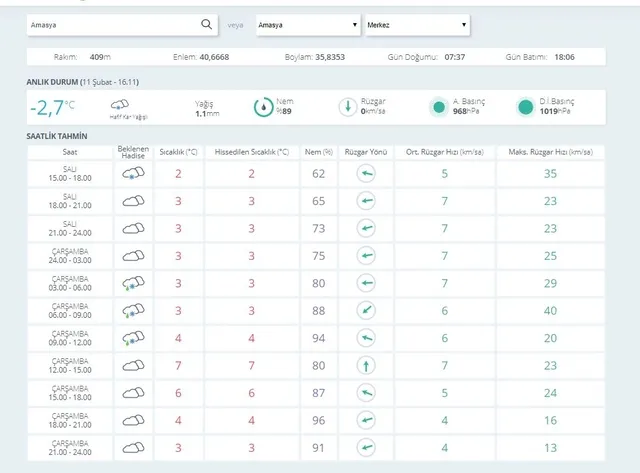Click the wind arrow for Çarşamba 06.00 - 09.00
Image resolution: width=640 pixels, height=473 pixels.
click(367, 311)
